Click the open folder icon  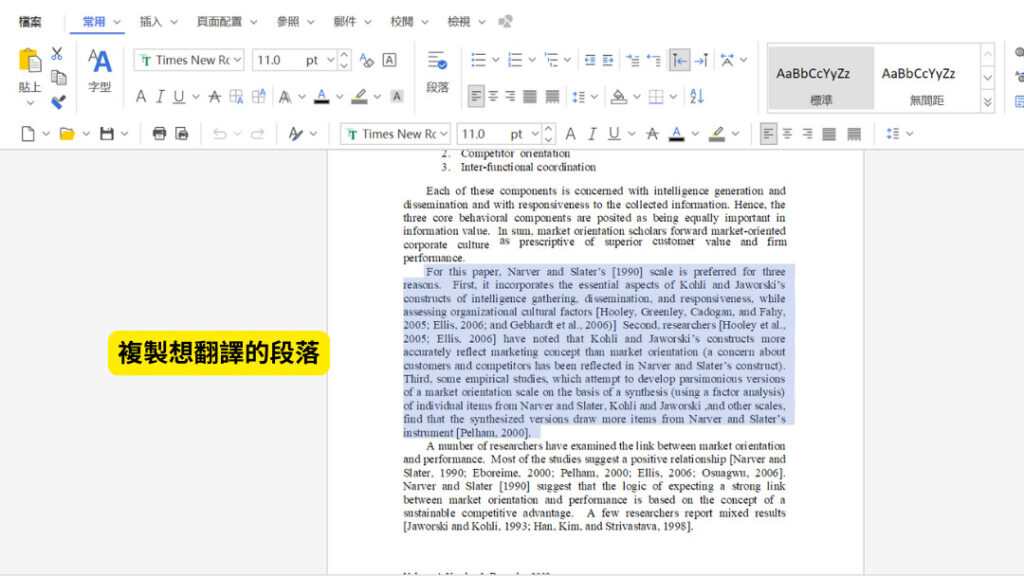[67, 134]
